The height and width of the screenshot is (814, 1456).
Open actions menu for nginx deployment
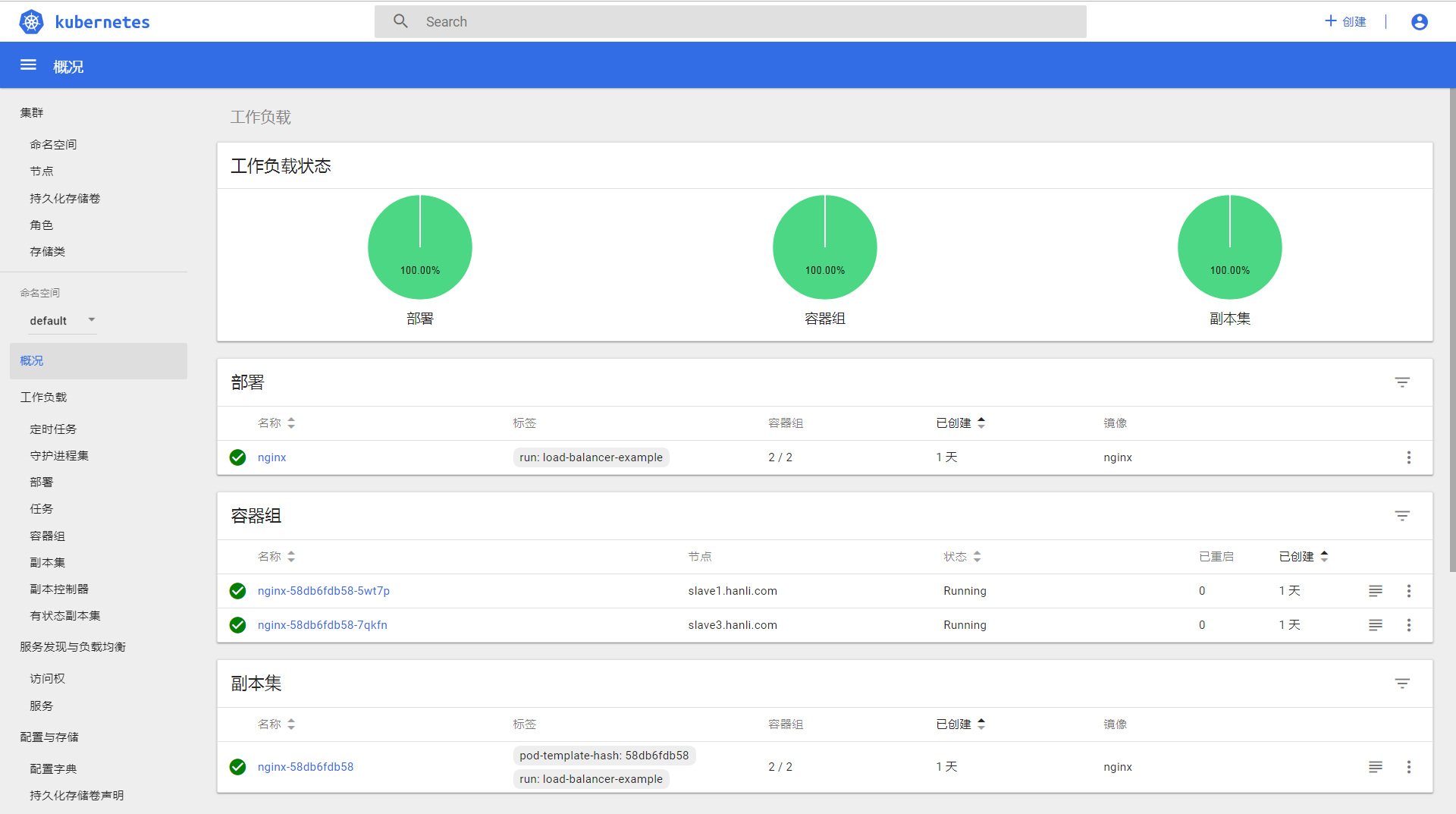coord(1409,457)
